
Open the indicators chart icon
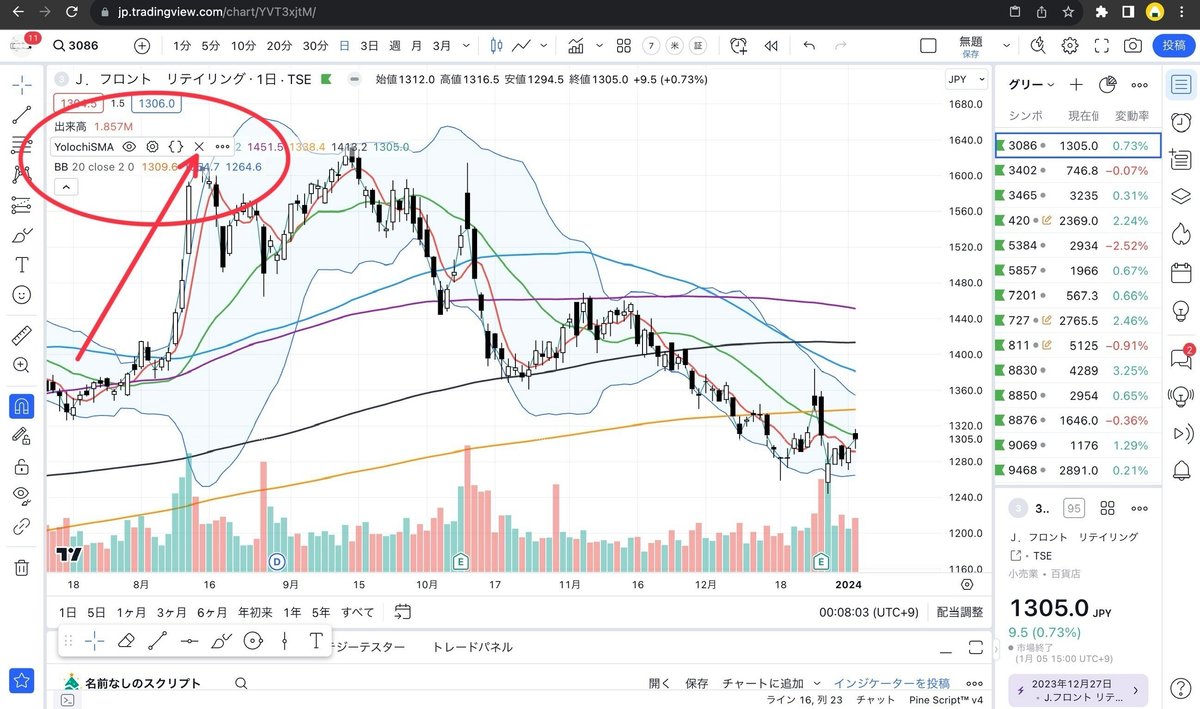(x=577, y=46)
